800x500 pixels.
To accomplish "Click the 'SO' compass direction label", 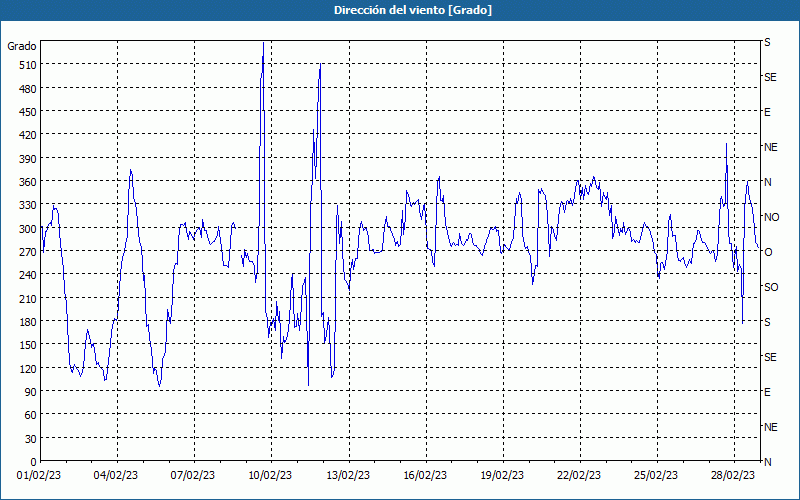I will pos(771,287).
